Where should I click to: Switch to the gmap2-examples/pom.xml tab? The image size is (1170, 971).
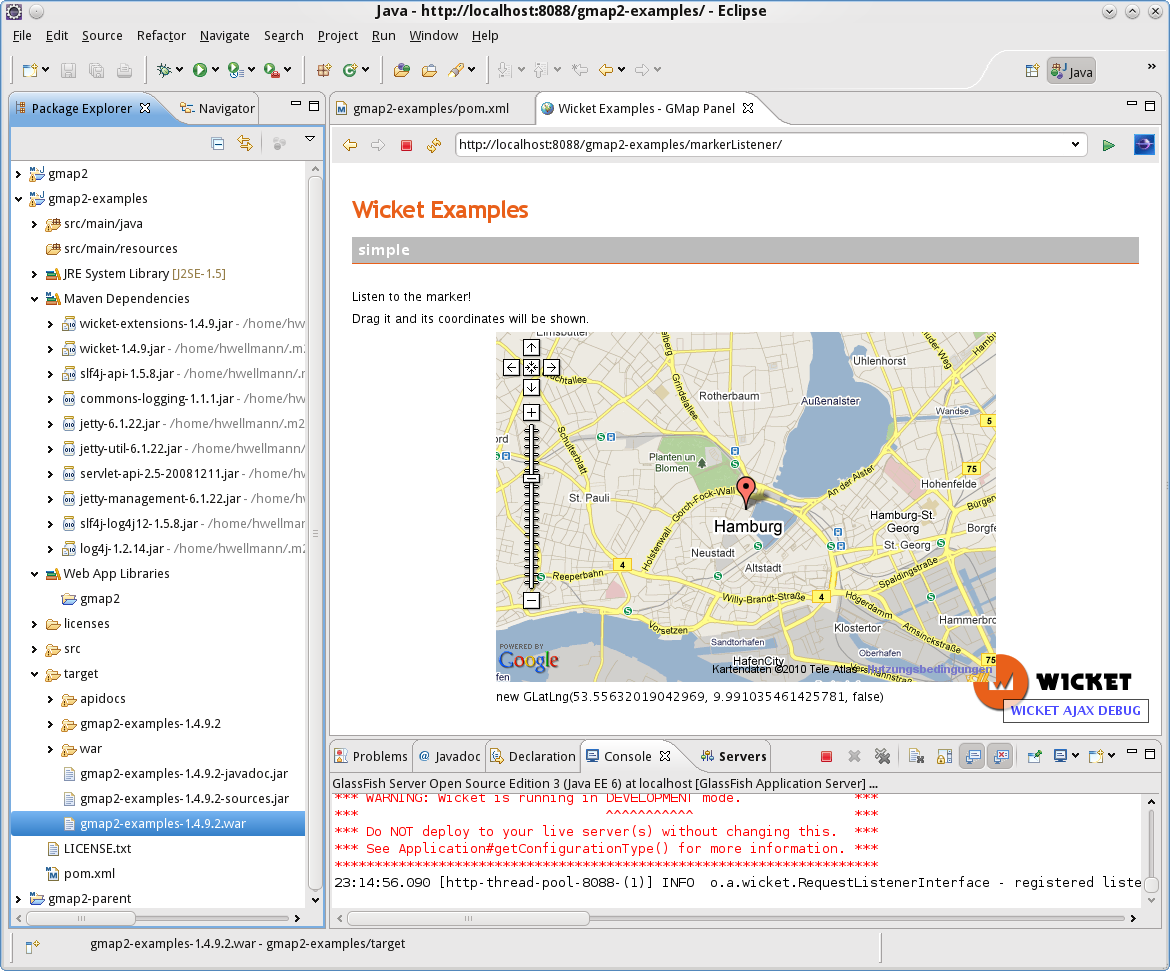point(432,108)
